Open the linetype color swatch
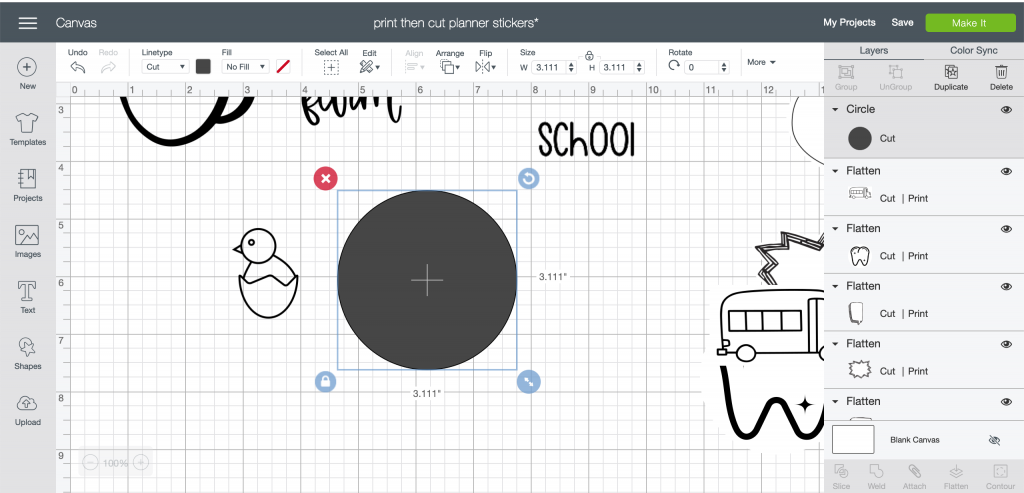Screen dimensions: 1024x493 pyautogui.click(x=203, y=67)
